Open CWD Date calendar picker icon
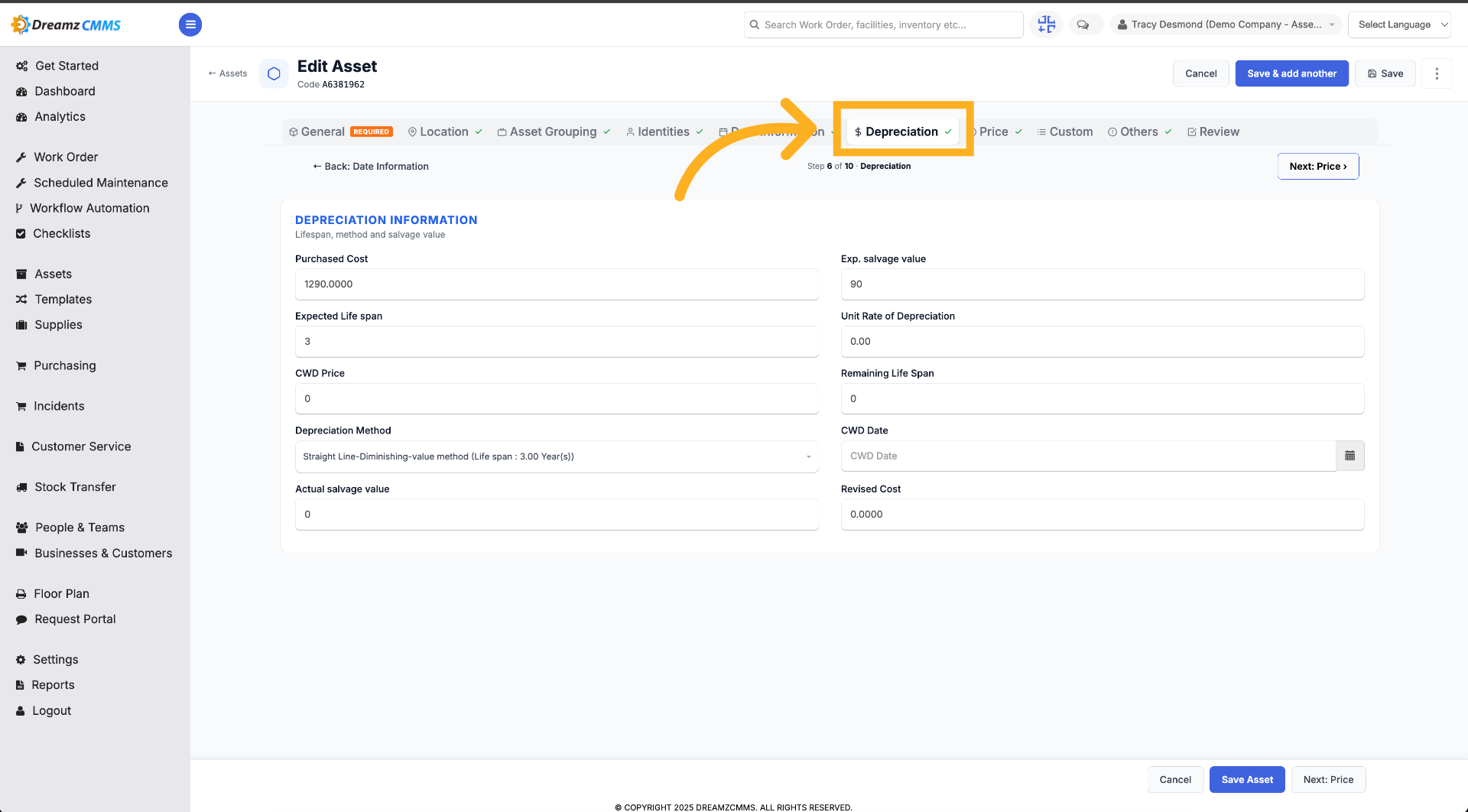Image resolution: width=1468 pixels, height=812 pixels. (1349, 456)
